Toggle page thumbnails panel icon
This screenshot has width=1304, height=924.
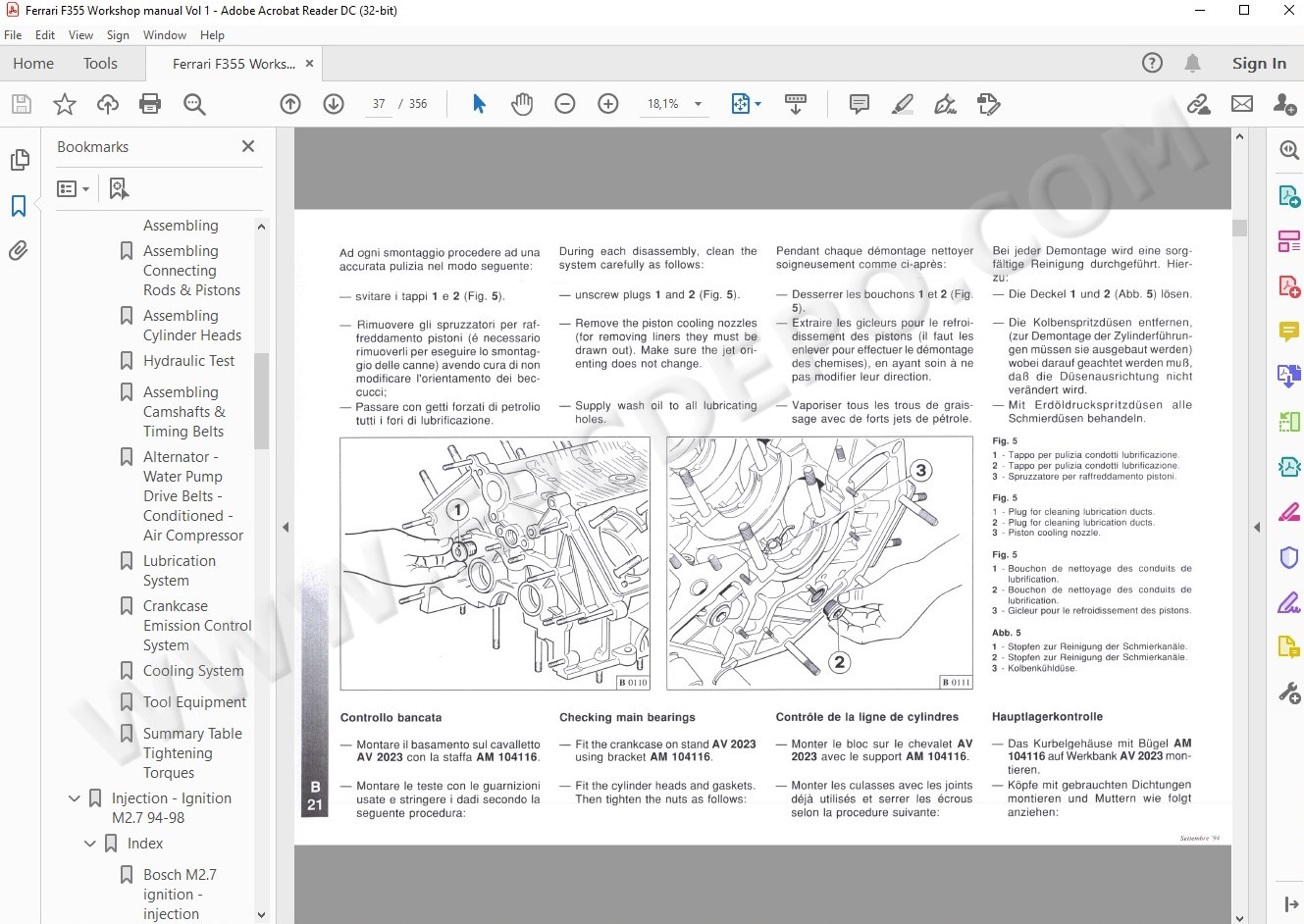pos(19,160)
